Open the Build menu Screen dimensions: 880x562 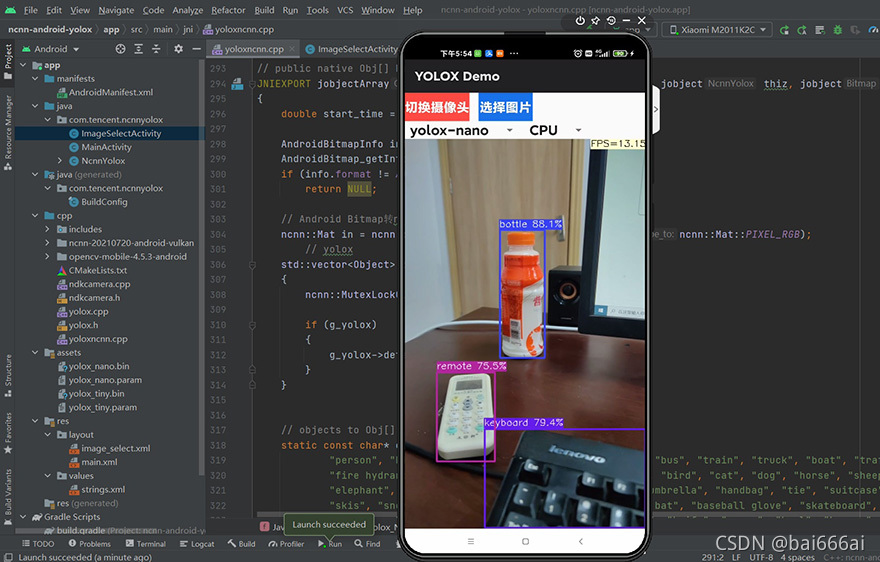264,10
